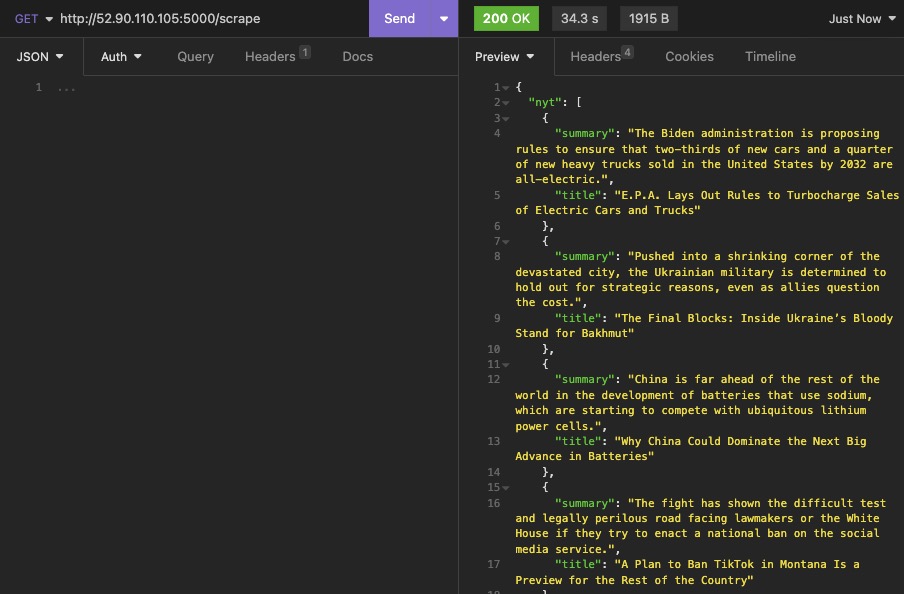Open the Send options dropdown arrow
904x594 pixels.
tap(444, 18)
